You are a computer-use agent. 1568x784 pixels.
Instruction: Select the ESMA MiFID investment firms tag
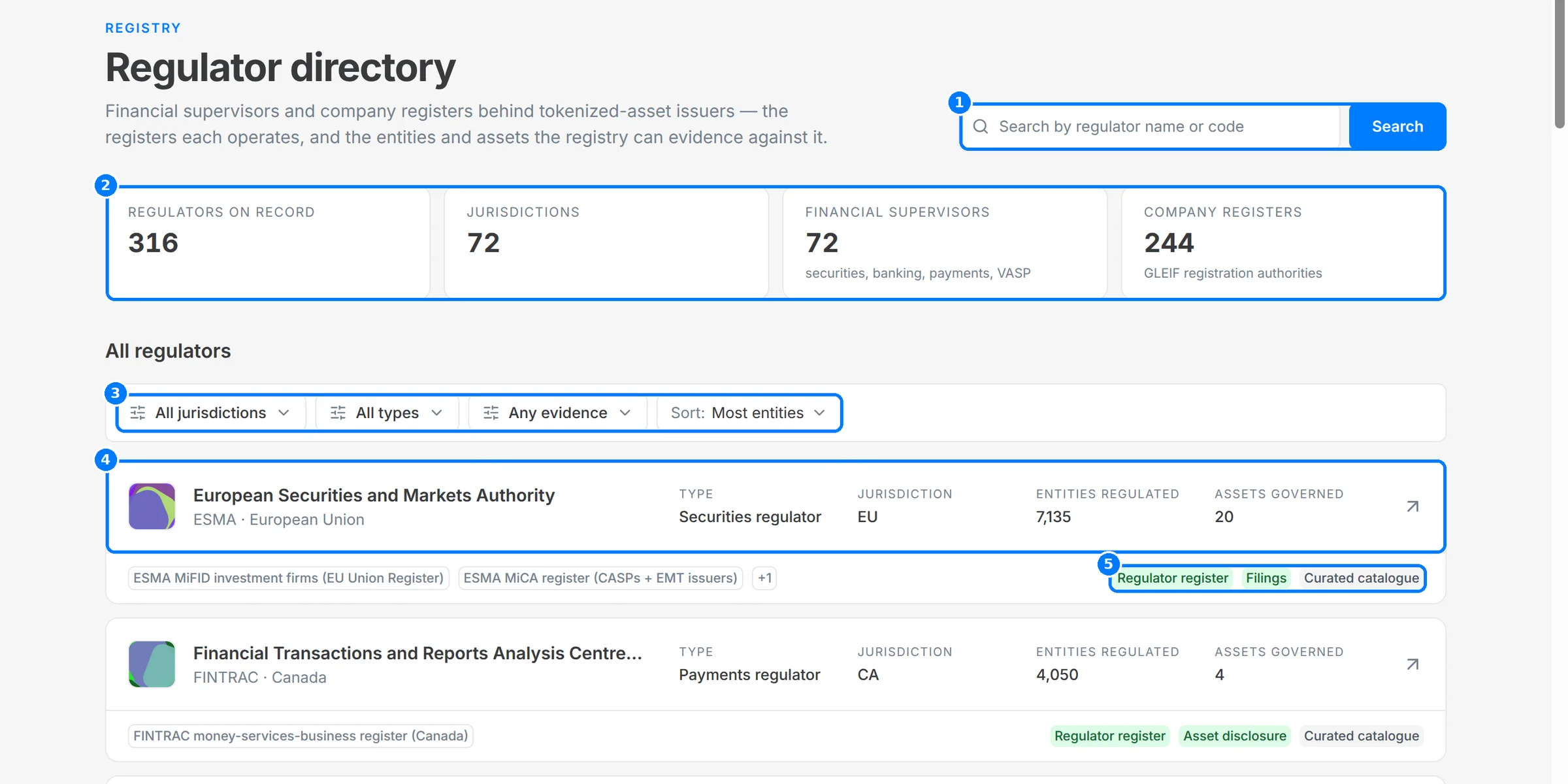[289, 578]
